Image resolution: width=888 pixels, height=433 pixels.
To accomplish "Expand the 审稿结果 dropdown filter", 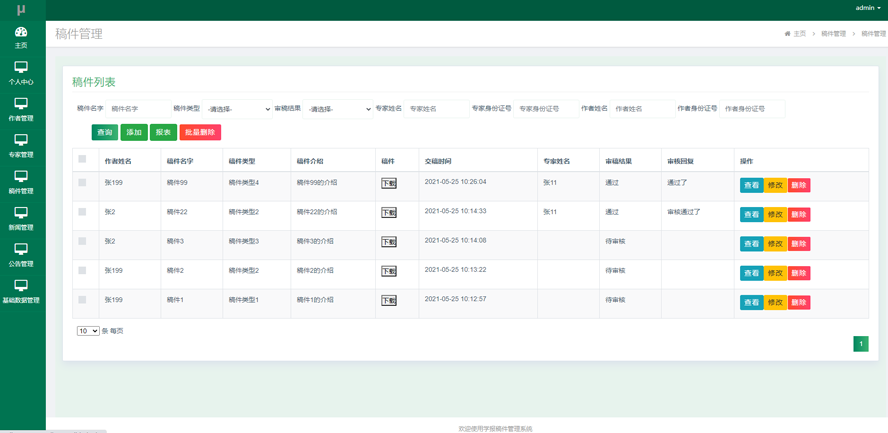I will [x=338, y=109].
